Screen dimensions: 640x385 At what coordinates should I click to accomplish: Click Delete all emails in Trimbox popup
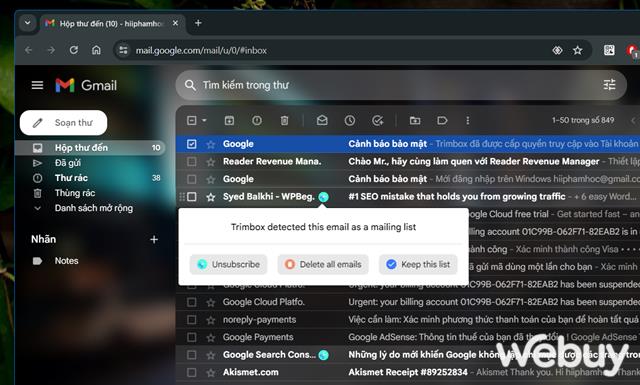point(323,264)
